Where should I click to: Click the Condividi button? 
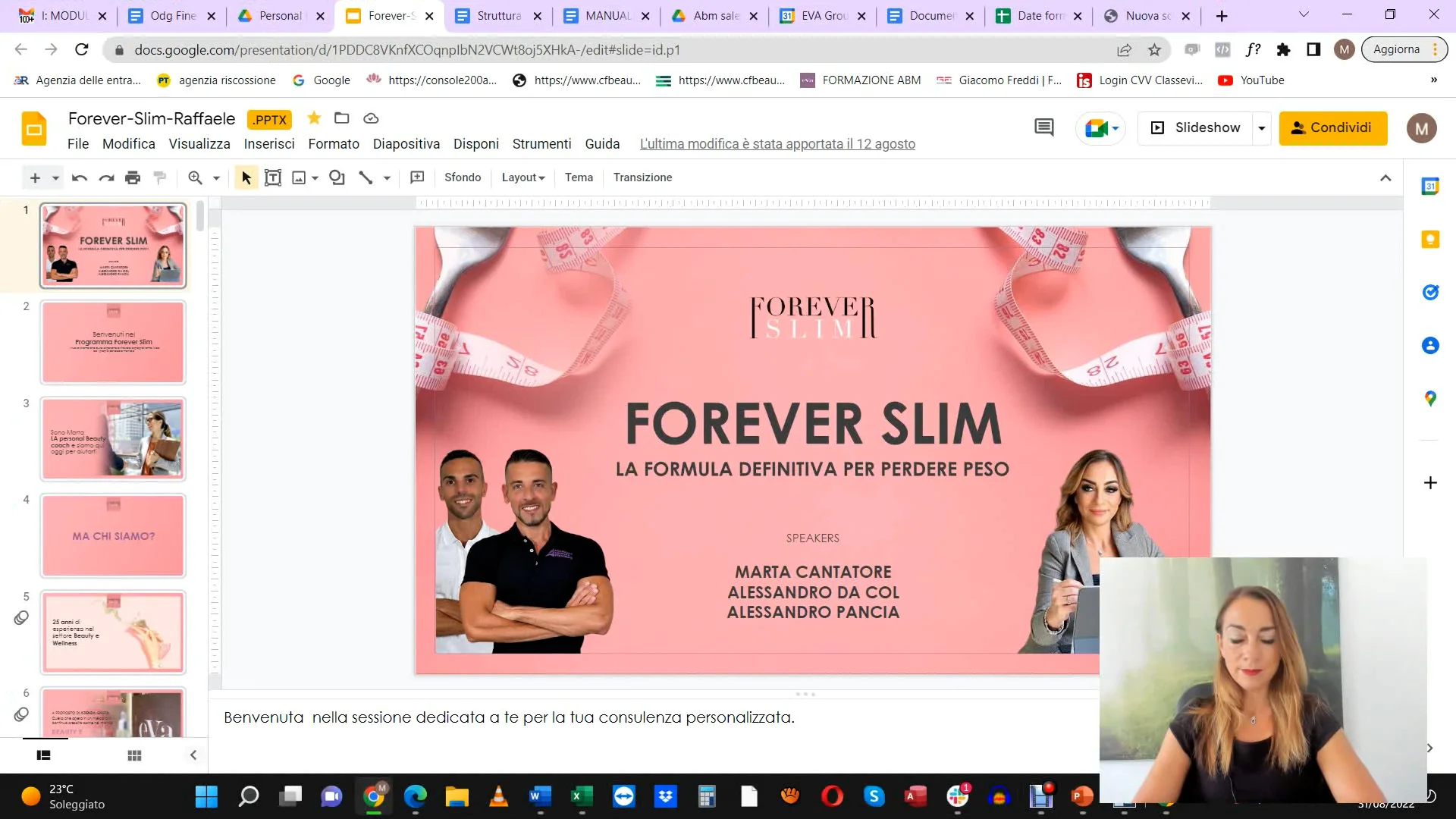tap(1332, 127)
